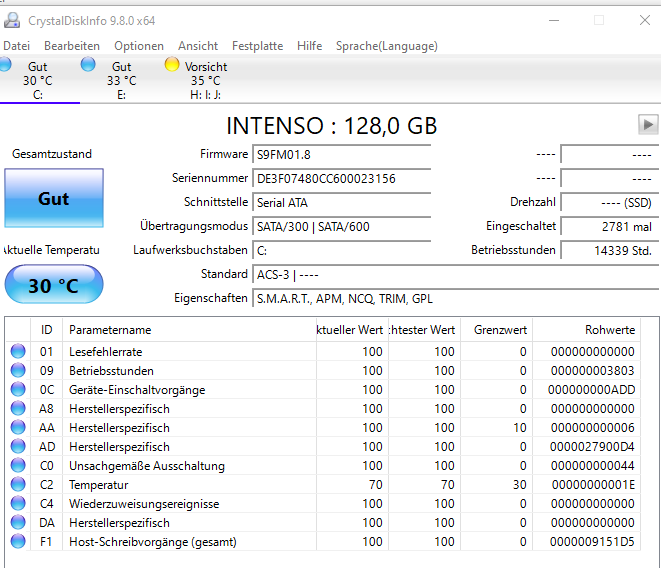The width and height of the screenshot is (661, 568).
Task: Open the Optionen menu
Action: pyautogui.click(x=139, y=46)
